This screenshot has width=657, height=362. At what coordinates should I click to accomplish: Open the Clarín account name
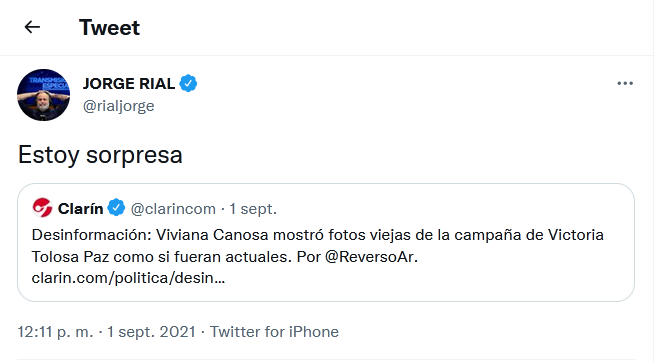click(x=80, y=208)
